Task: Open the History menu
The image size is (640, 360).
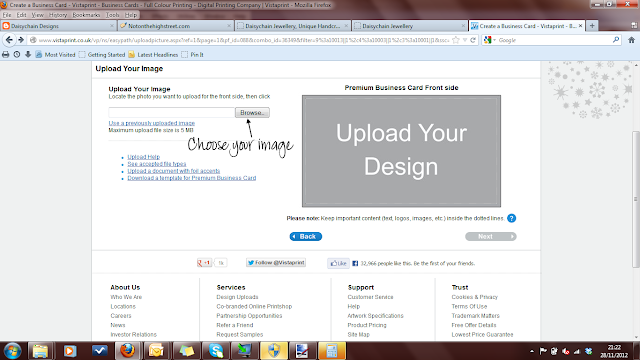Action: pos(58,15)
